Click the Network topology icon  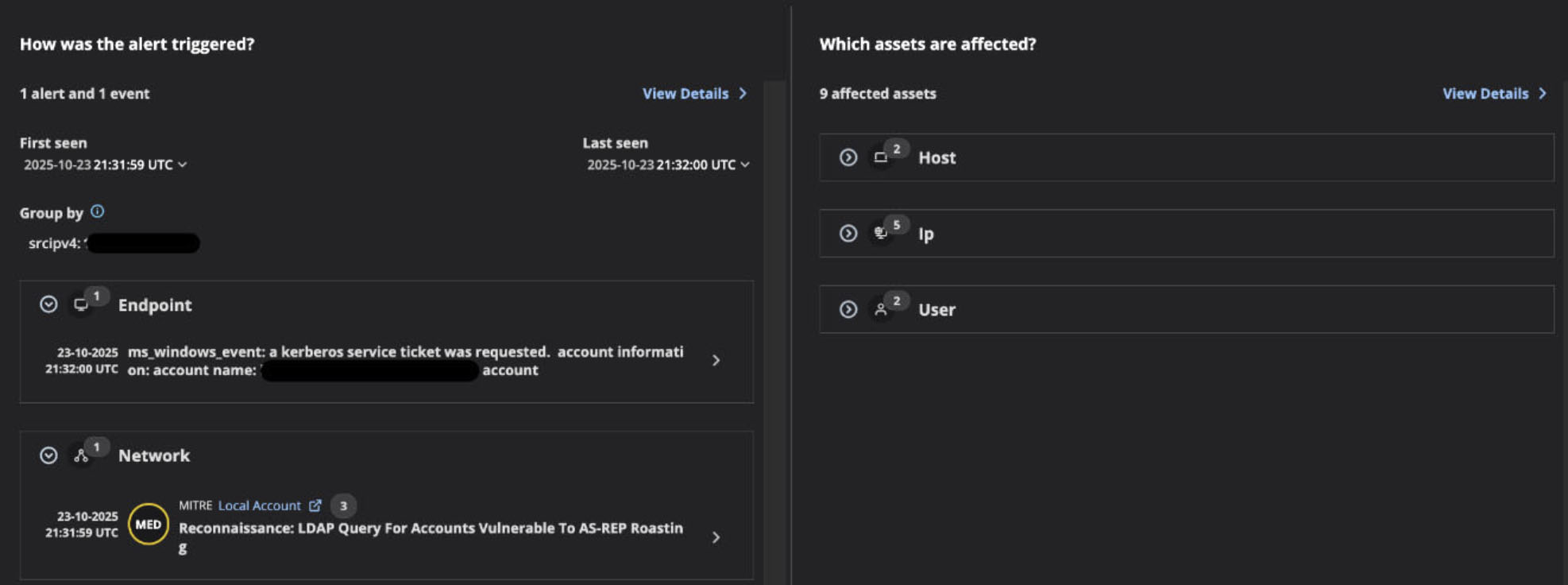tap(81, 456)
